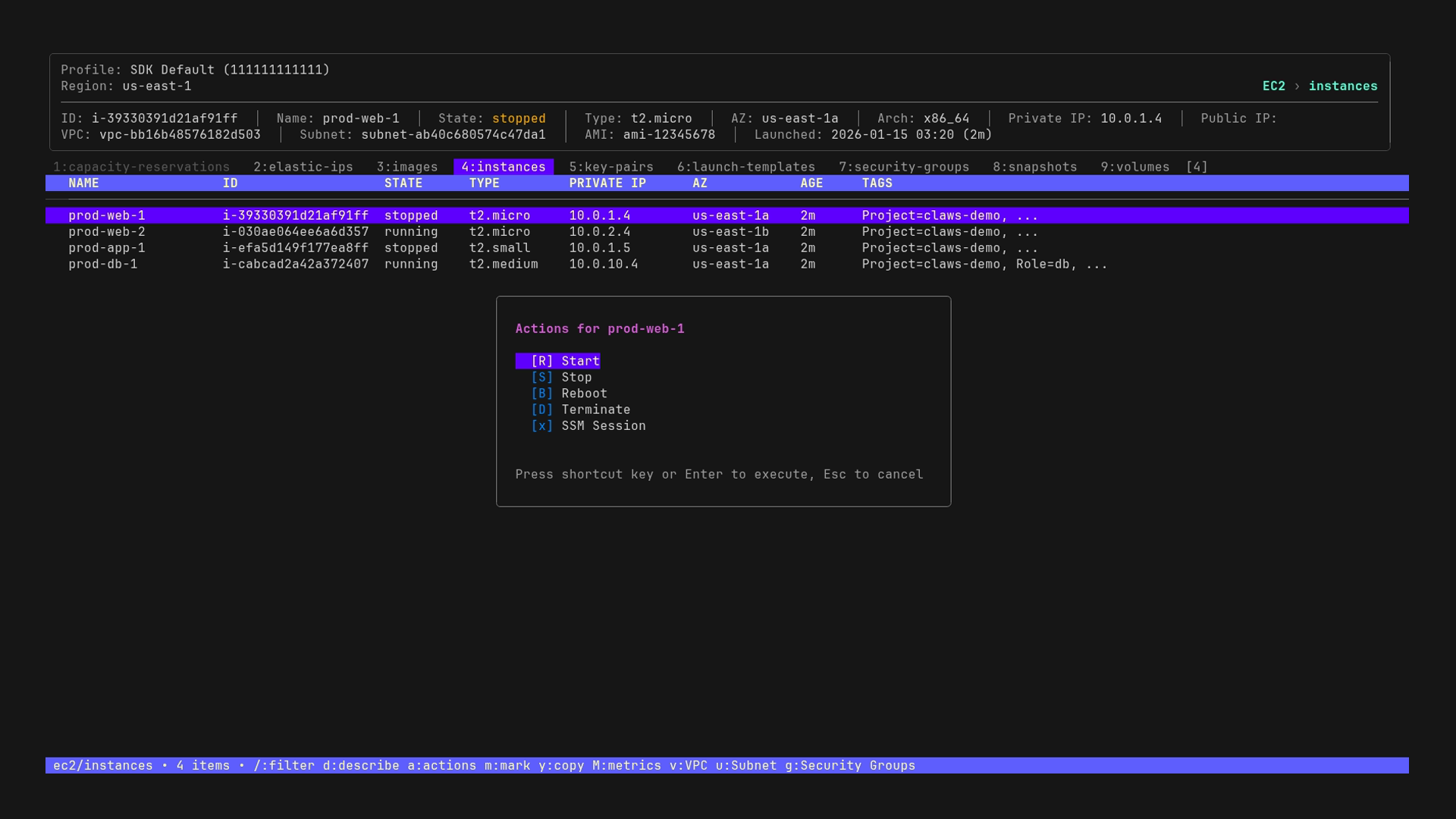Screen dimensions: 1456x819
Task: Click the x86_64 architecture value
Action: (x=946, y=118)
